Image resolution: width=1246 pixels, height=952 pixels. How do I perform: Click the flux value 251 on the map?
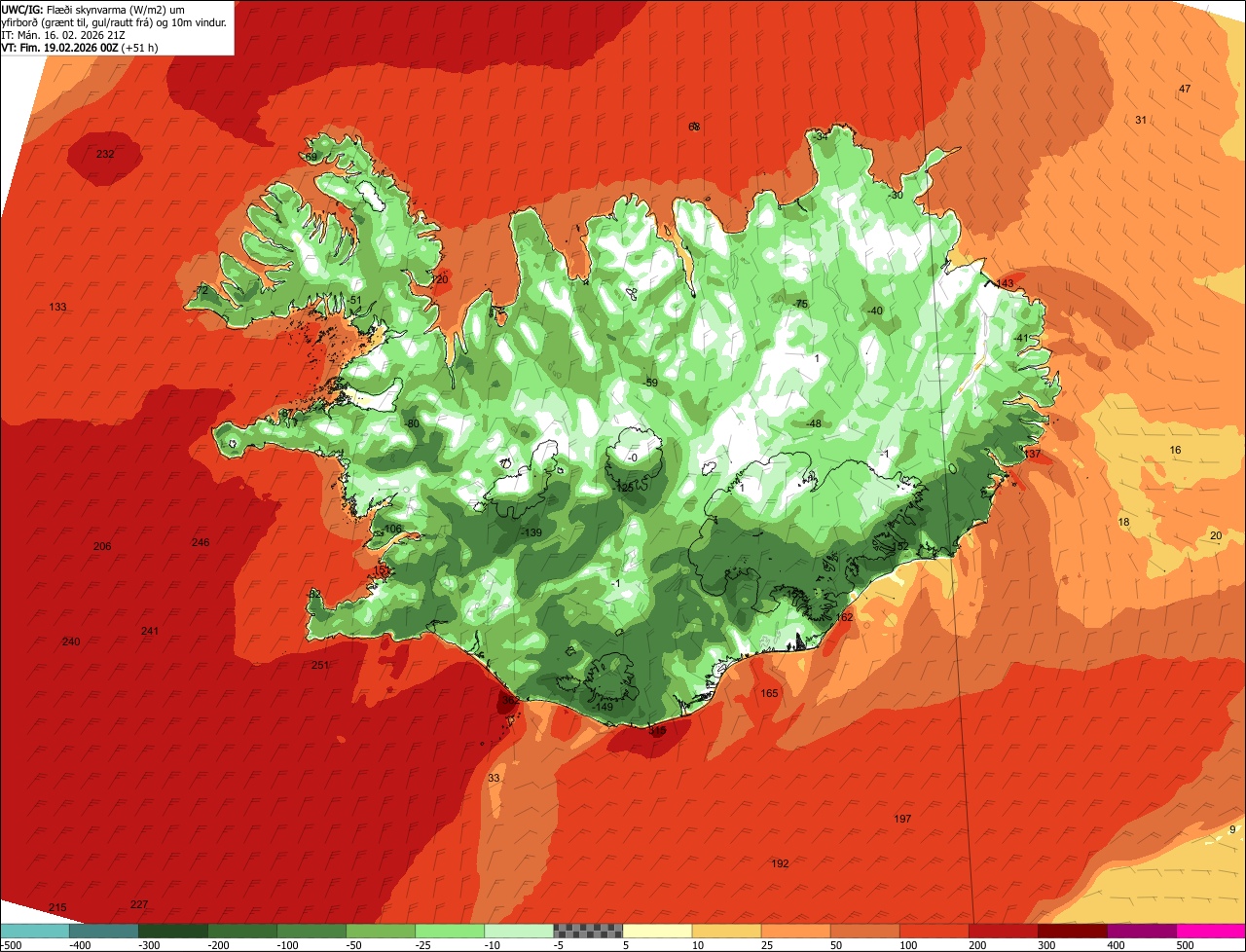320,666
